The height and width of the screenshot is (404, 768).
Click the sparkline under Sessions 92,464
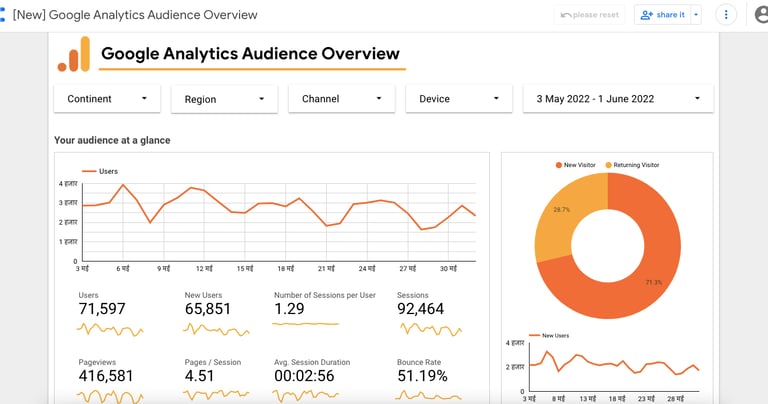[431, 330]
